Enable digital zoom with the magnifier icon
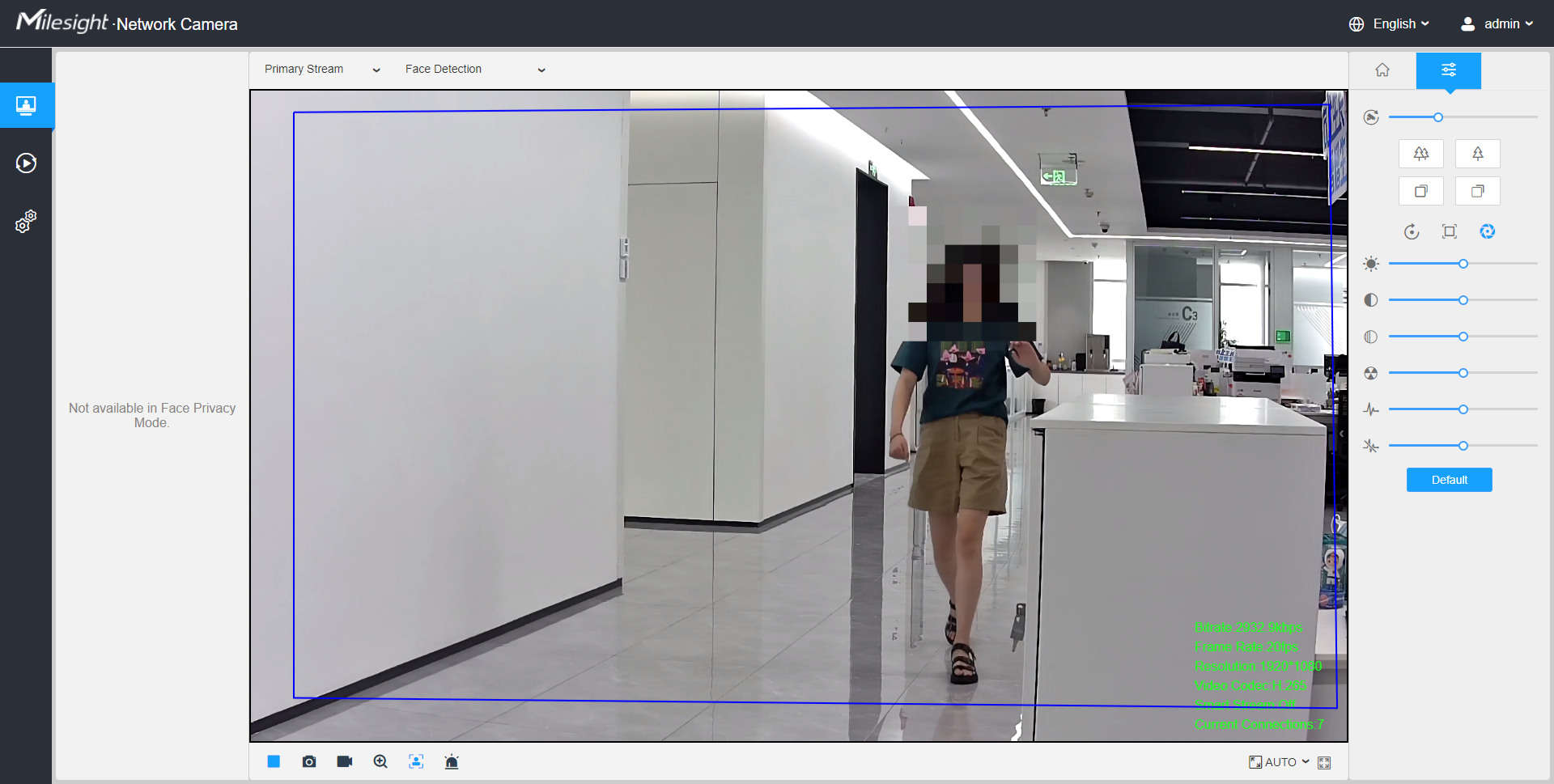This screenshot has width=1554, height=784. pyautogui.click(x=380, y=761)
